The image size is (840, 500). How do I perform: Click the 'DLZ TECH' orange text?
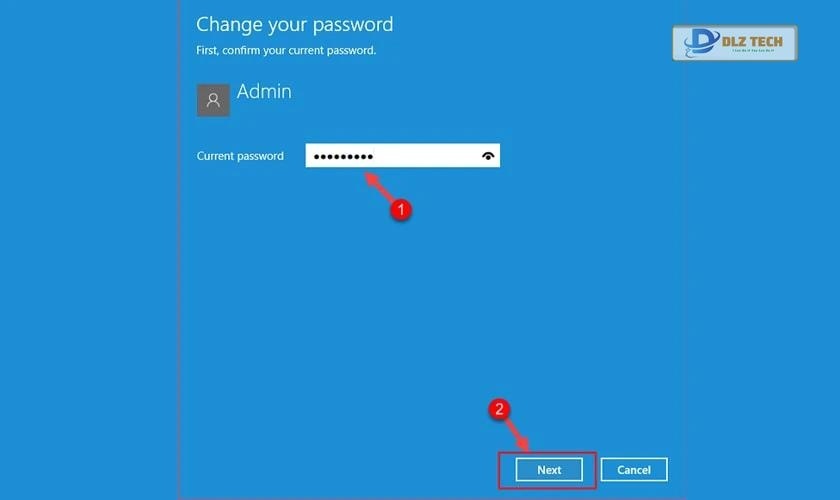click(752, 41)
